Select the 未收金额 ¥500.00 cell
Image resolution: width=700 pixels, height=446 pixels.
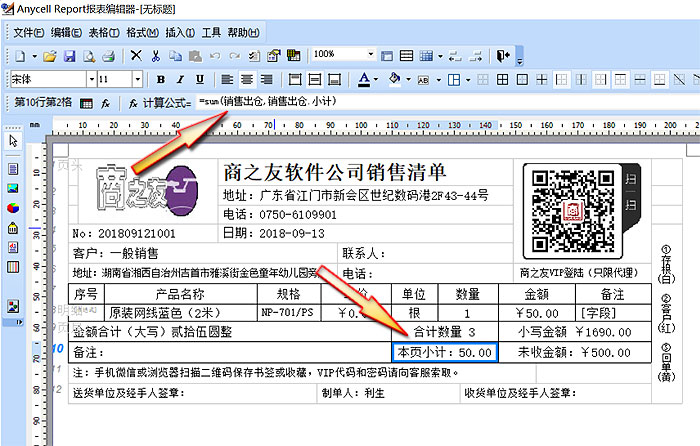click(x=575, y=352)
